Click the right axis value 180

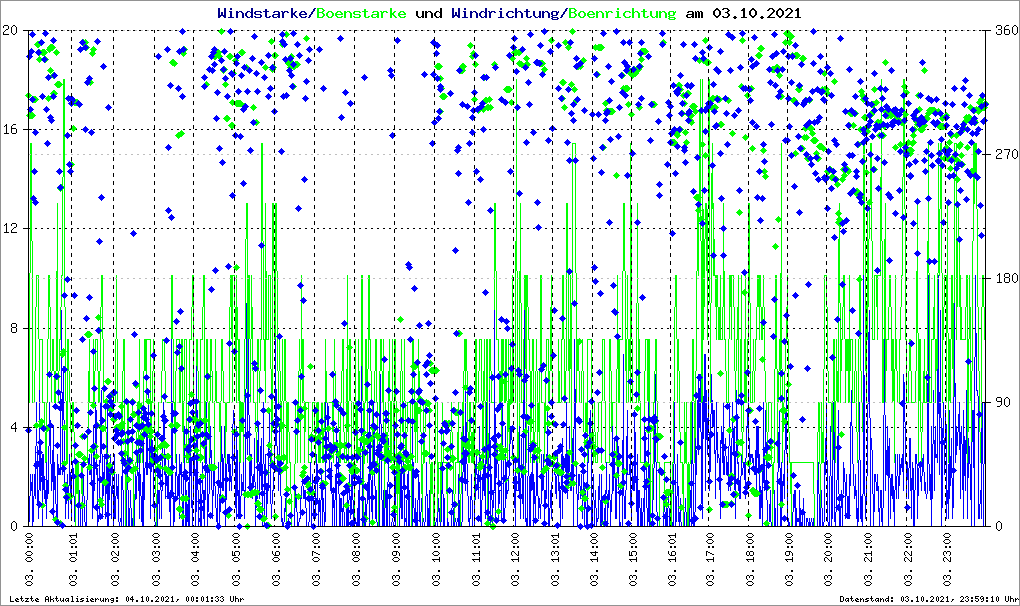click(1006, 278)
